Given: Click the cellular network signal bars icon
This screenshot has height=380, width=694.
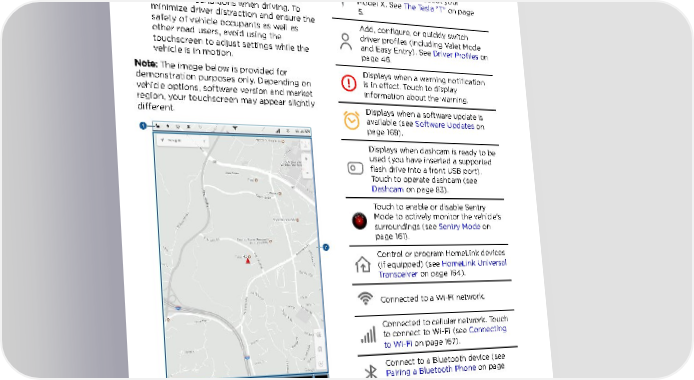Looking at the screenshot, I should tap(368, 335).
